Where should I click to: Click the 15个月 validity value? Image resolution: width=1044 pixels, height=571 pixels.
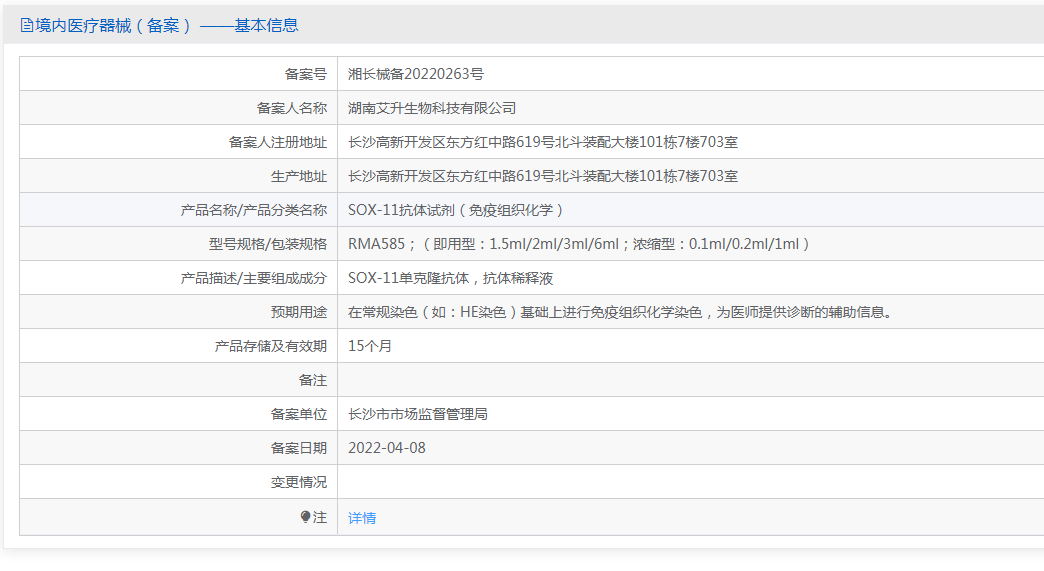point(370,346)
